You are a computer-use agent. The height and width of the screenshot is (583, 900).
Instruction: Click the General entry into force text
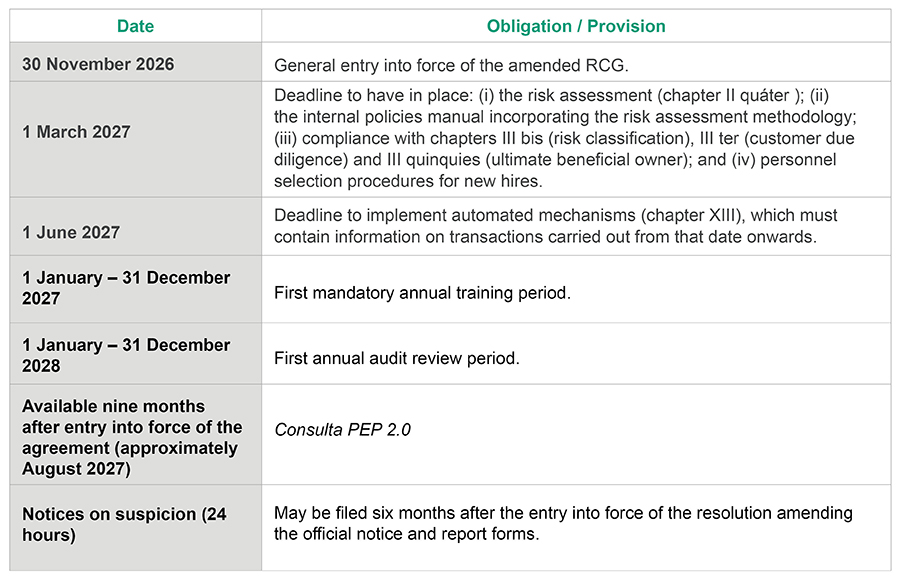click(x=451, y=65)
